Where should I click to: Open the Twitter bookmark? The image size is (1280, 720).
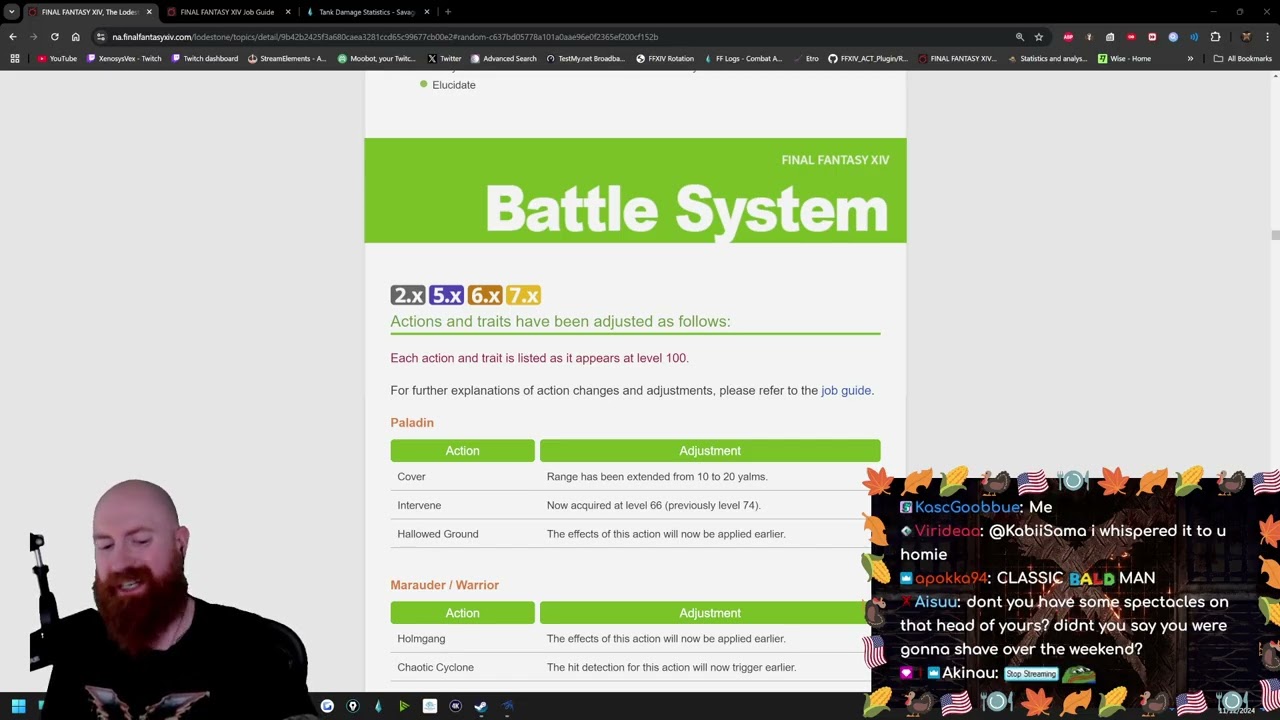445,59
